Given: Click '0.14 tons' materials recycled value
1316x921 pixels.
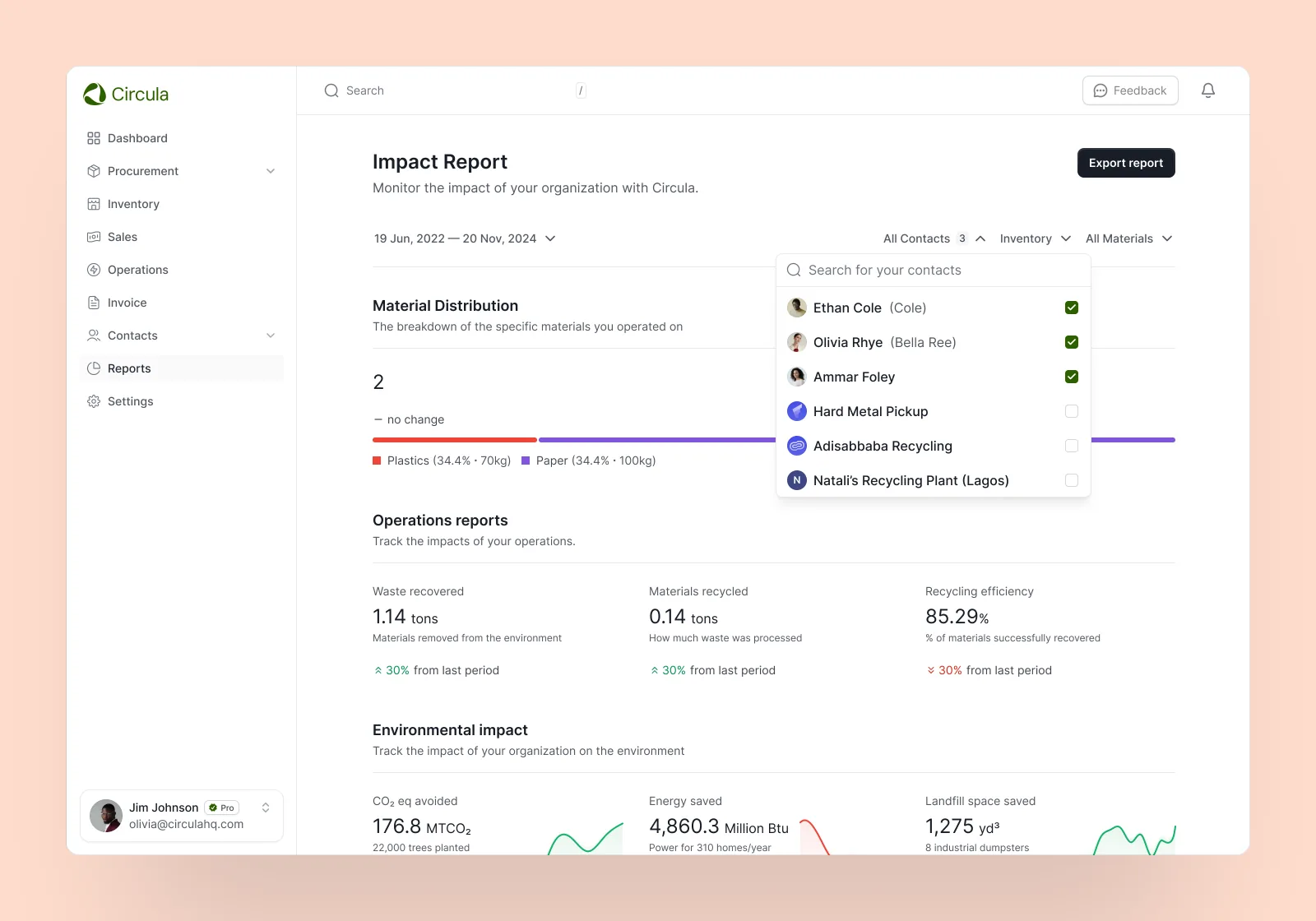Looking at the screenshot, I should [683, 617].
